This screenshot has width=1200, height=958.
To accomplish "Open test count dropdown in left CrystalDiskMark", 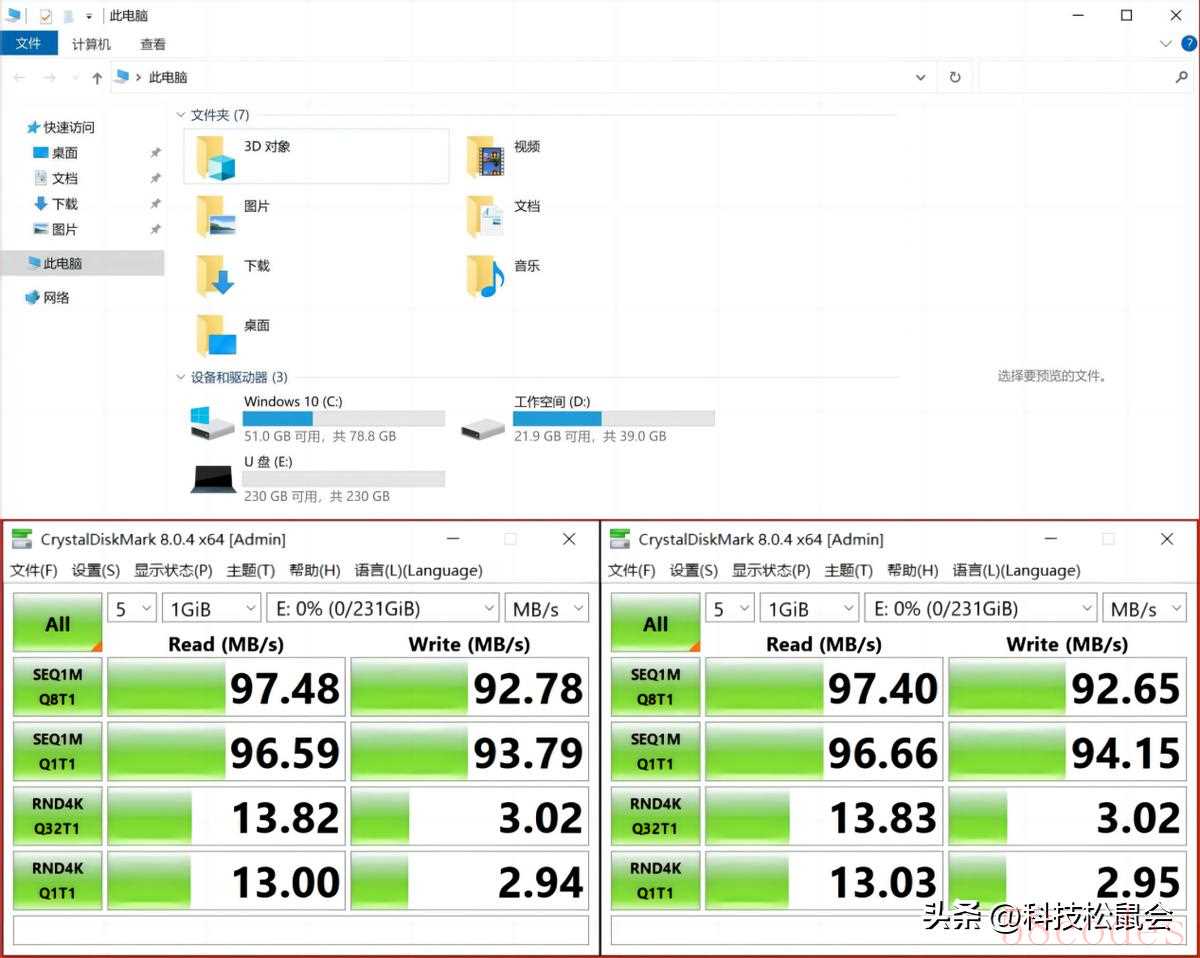I will [x=132, y=608].
